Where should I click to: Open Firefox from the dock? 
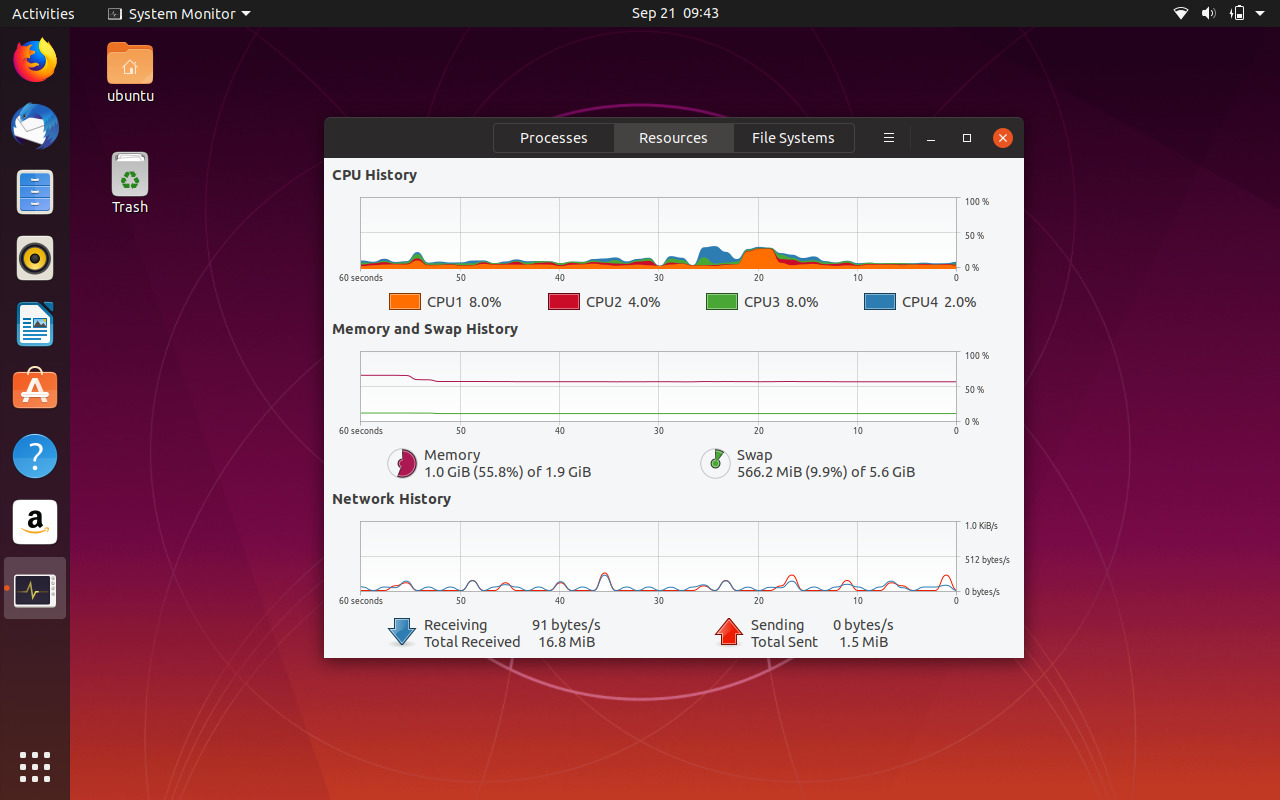[34, 60]
